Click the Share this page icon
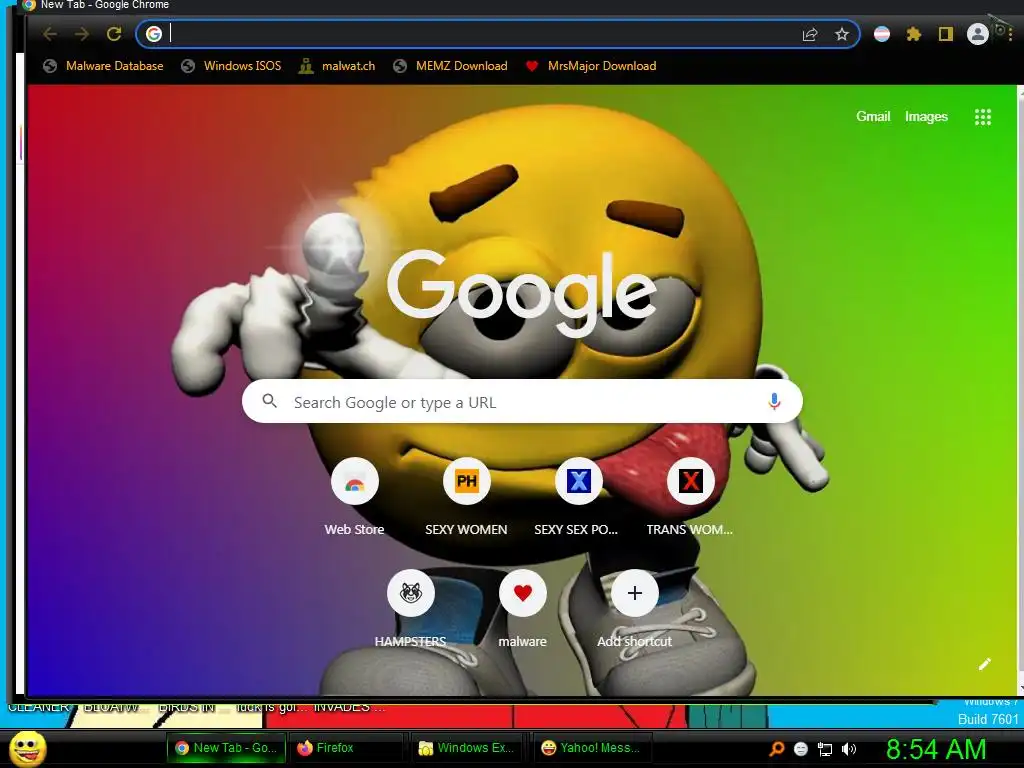The image size is (1024, 768). click(810, 35)
